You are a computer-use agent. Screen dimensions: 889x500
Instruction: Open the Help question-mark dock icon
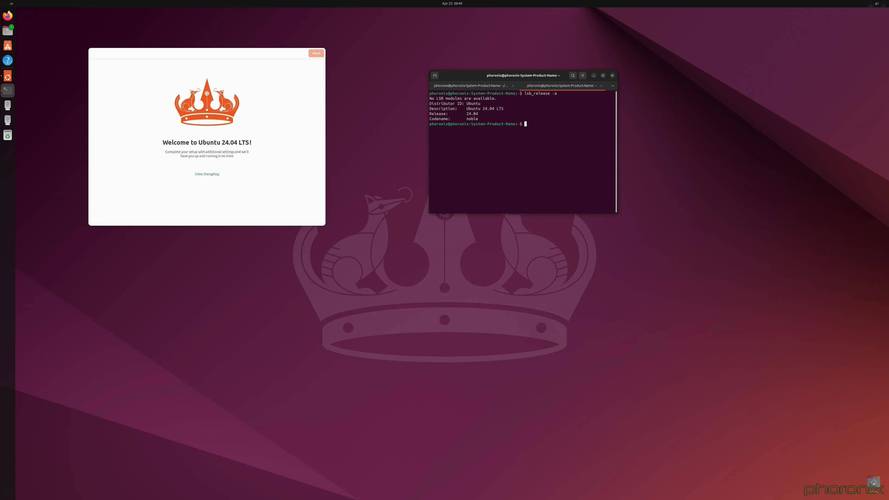(8, 61)
